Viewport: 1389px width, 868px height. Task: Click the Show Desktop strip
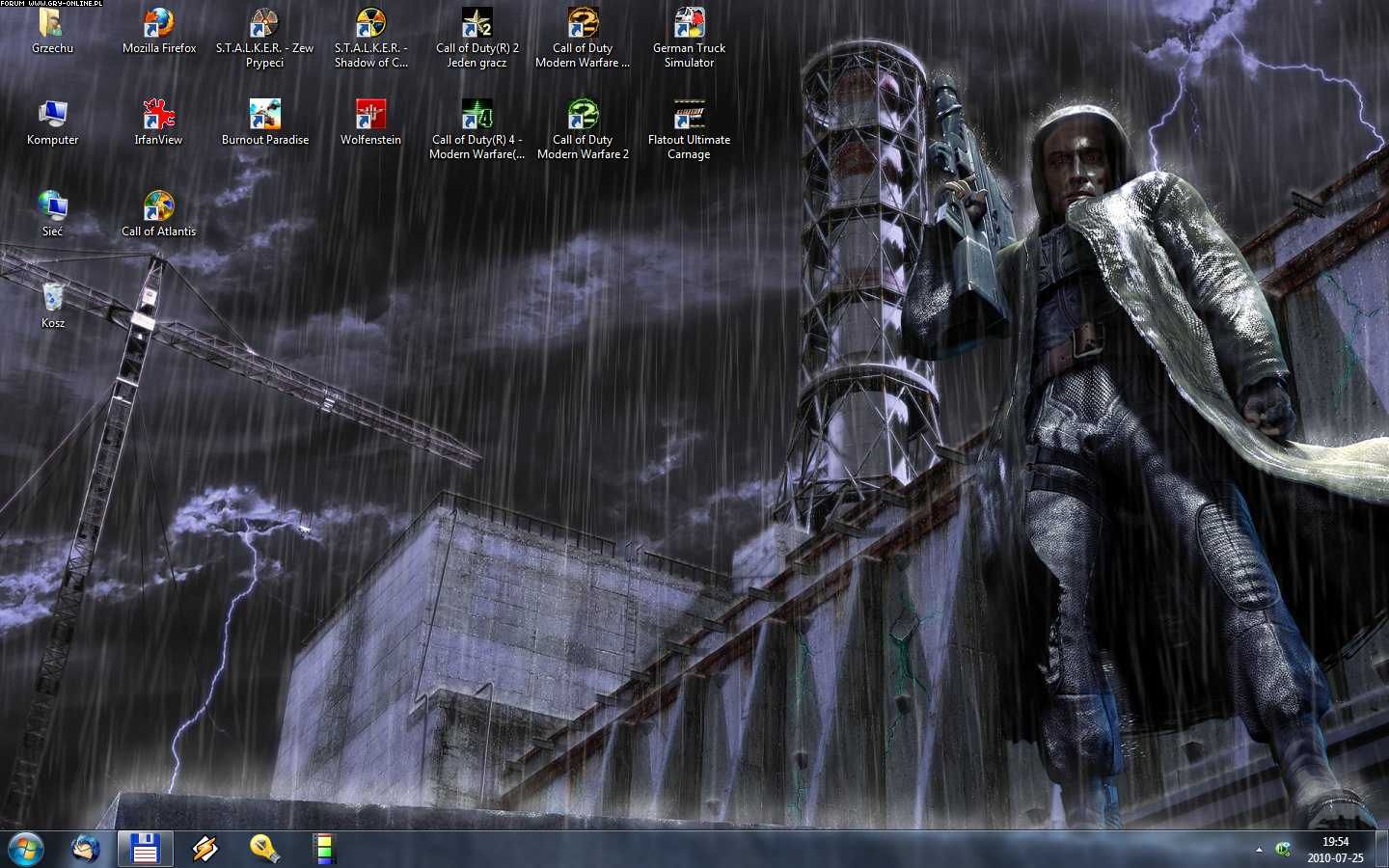tap(1381, 850)
